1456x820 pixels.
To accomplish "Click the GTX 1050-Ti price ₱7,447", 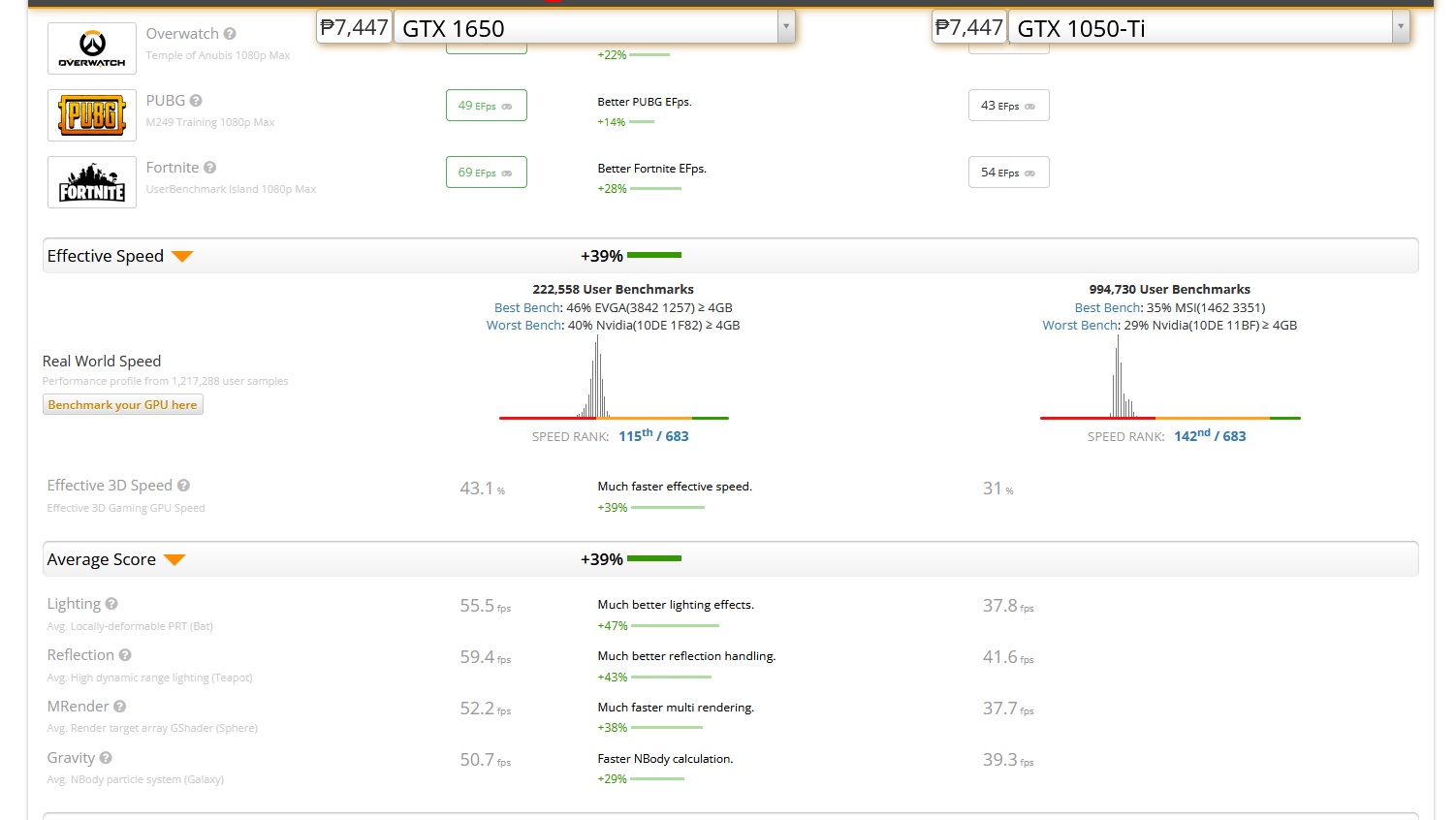I will (968, 27).
